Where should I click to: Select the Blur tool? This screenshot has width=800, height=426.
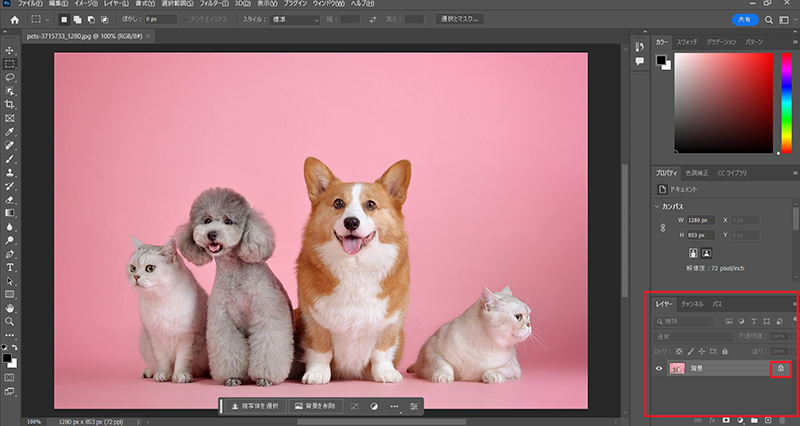(10, 227)
